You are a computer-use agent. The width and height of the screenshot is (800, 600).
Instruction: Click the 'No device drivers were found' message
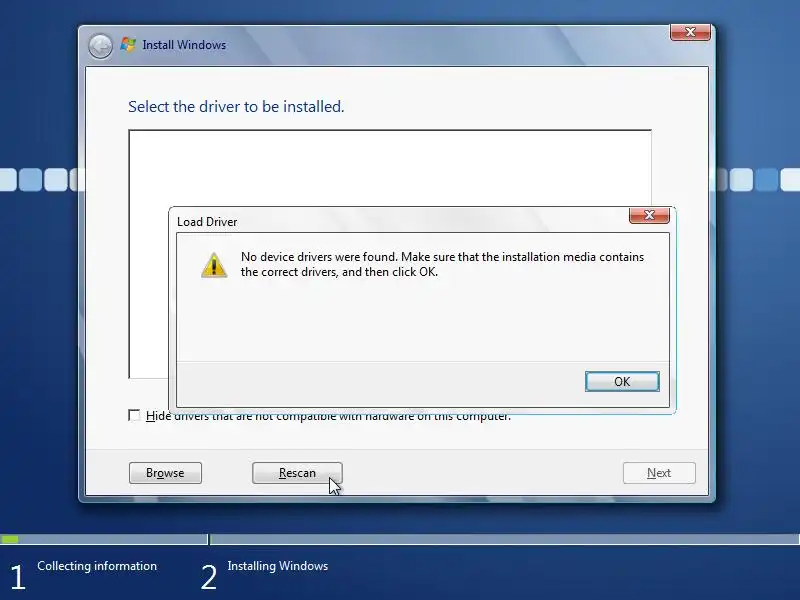[442, 264]
